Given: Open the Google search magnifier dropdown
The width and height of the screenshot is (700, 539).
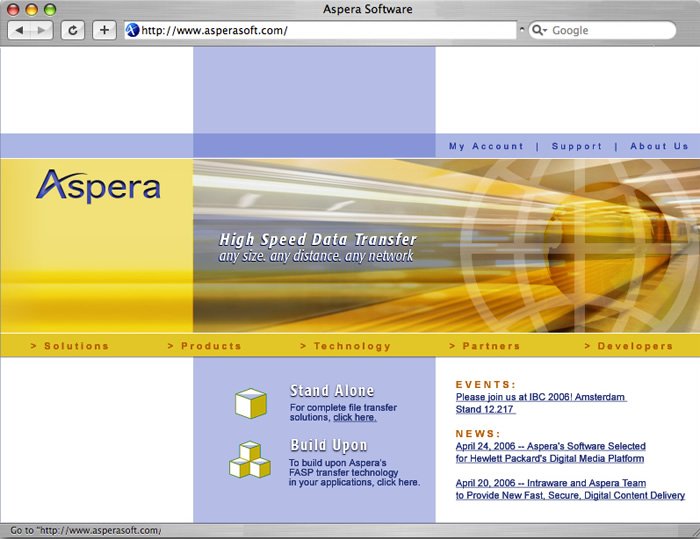Looking at the screenshot, I should tap(539, 30).
